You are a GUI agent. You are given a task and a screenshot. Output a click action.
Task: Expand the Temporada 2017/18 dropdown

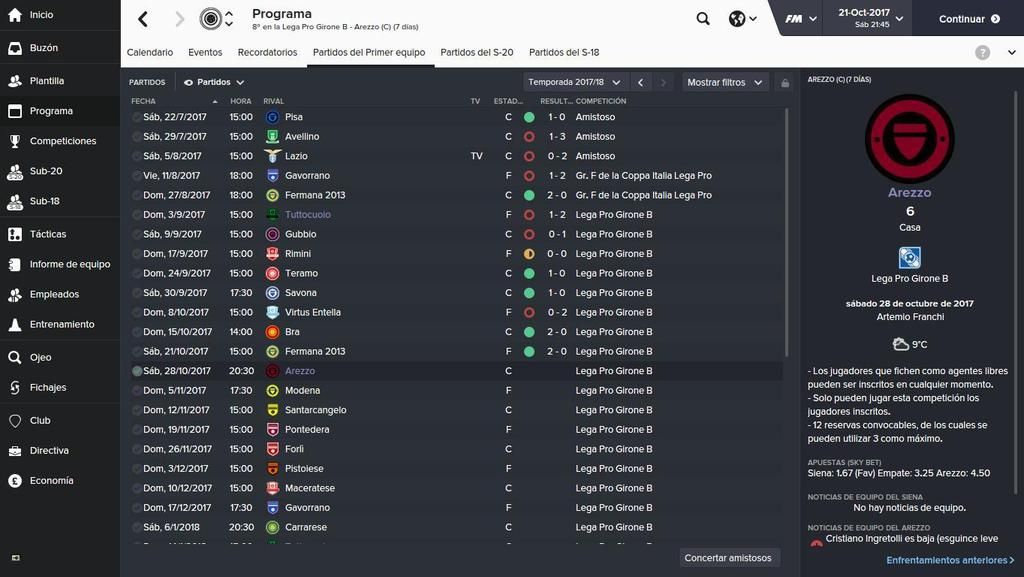(573, 82)
